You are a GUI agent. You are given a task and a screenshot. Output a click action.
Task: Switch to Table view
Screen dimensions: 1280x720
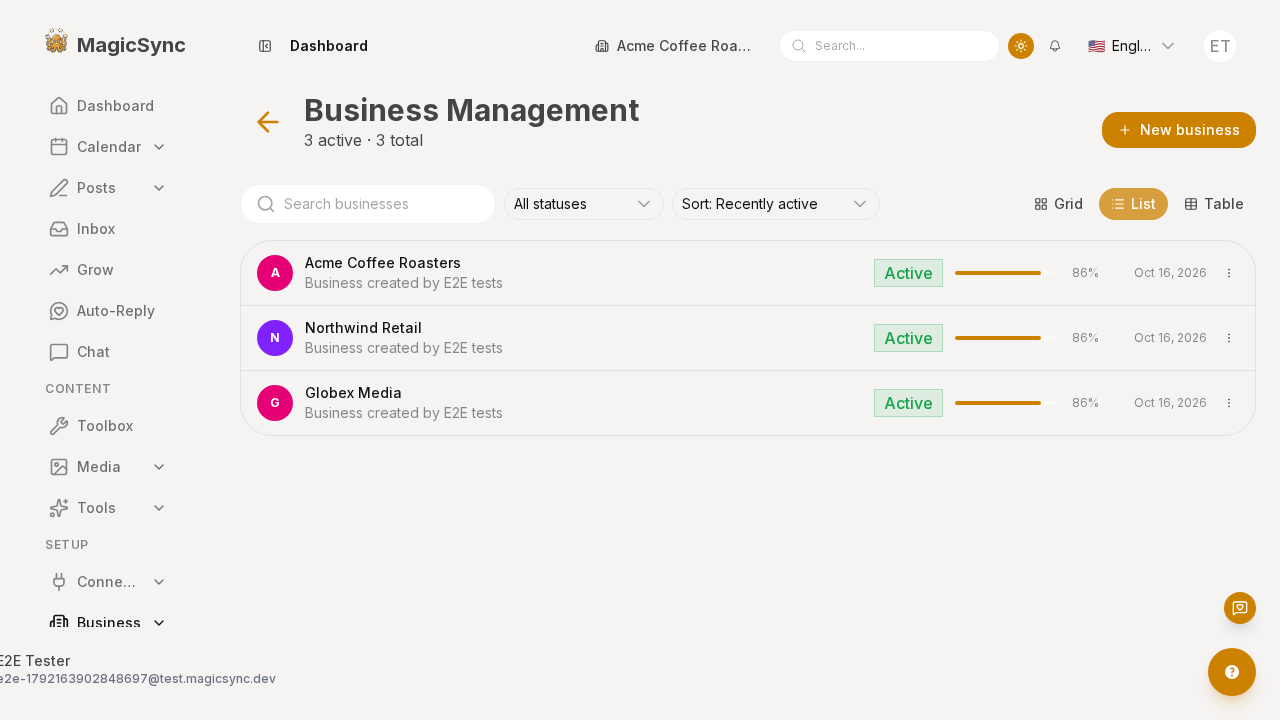[1214, 204]
